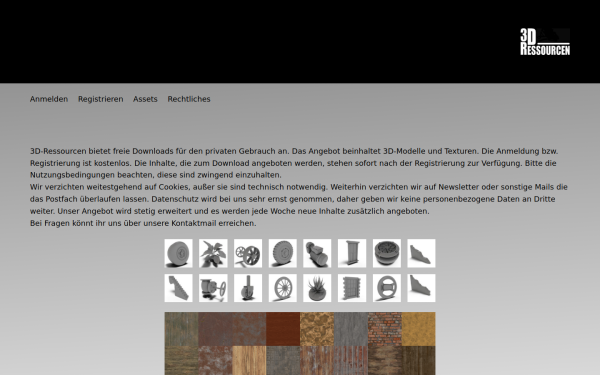Open the spiky potted plant thumbnail
This screenshot has width=600, height=375.
coord(317,288)
